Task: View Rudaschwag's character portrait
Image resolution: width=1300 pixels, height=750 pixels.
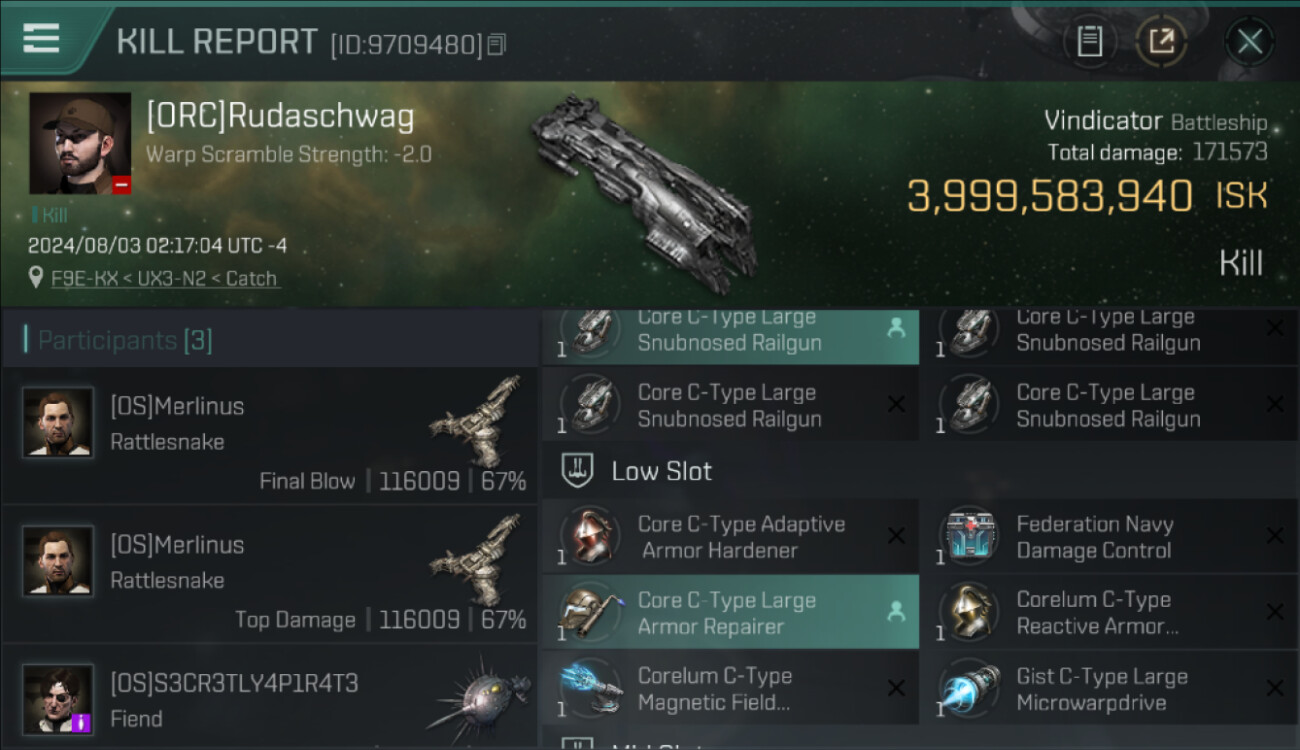Action: pos(80,144)
